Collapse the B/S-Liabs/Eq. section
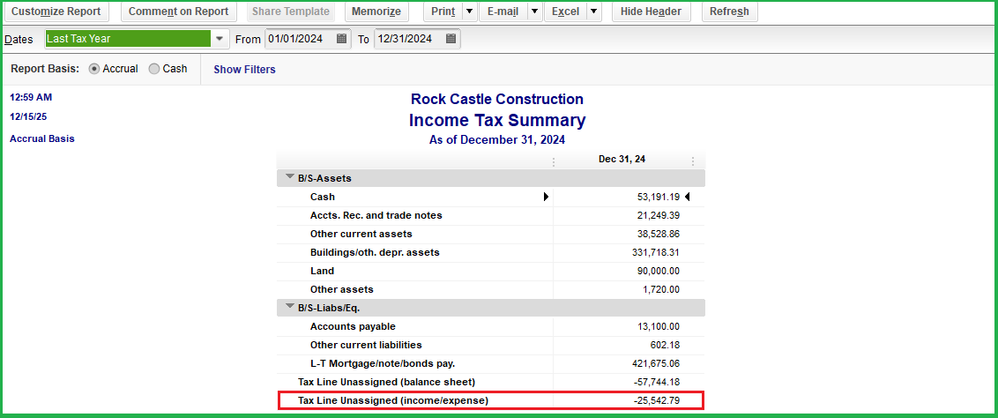The height and width of the screenshot is (418, 998). click(x=290, y=307)
